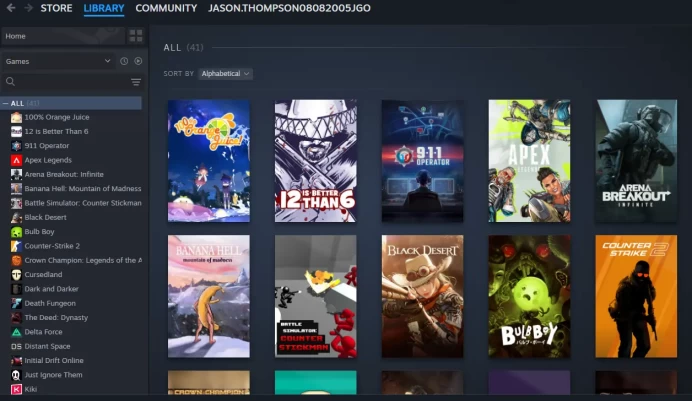This screenshot has width=692, height=401.
Task: Click Initial Drift Online sidebar icon
Action: [16, 360]
